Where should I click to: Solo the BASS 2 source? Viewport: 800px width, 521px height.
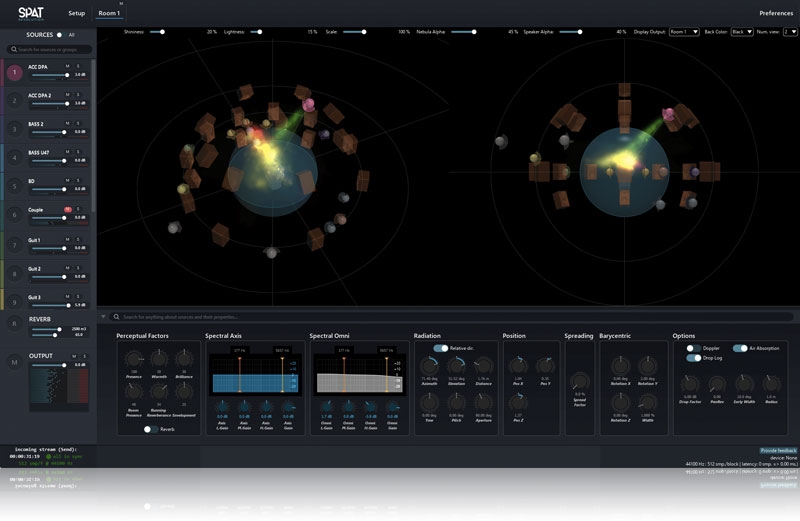[x=78, y=124]
